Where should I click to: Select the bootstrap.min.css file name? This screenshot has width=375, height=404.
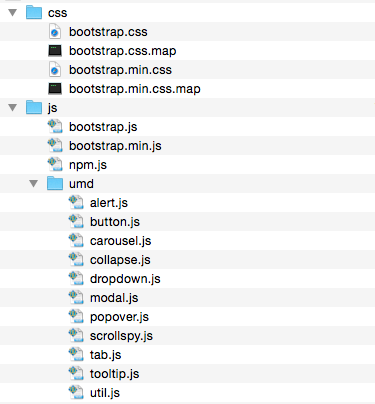[120, 70]
